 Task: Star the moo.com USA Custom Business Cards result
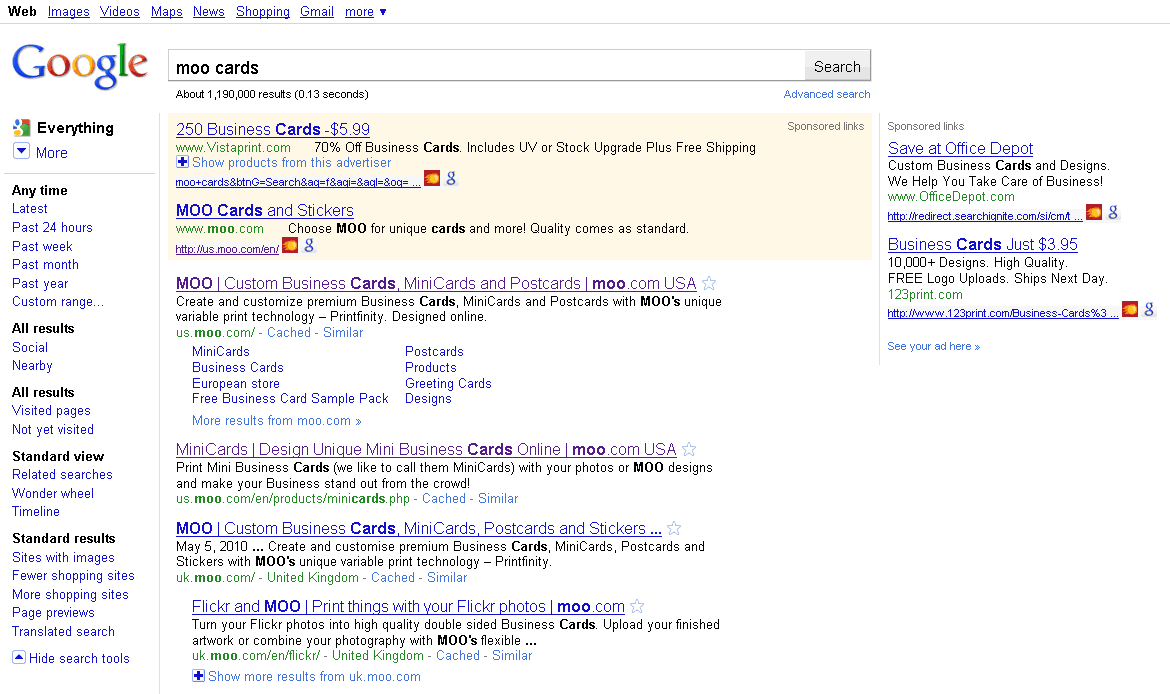[709, 284]
